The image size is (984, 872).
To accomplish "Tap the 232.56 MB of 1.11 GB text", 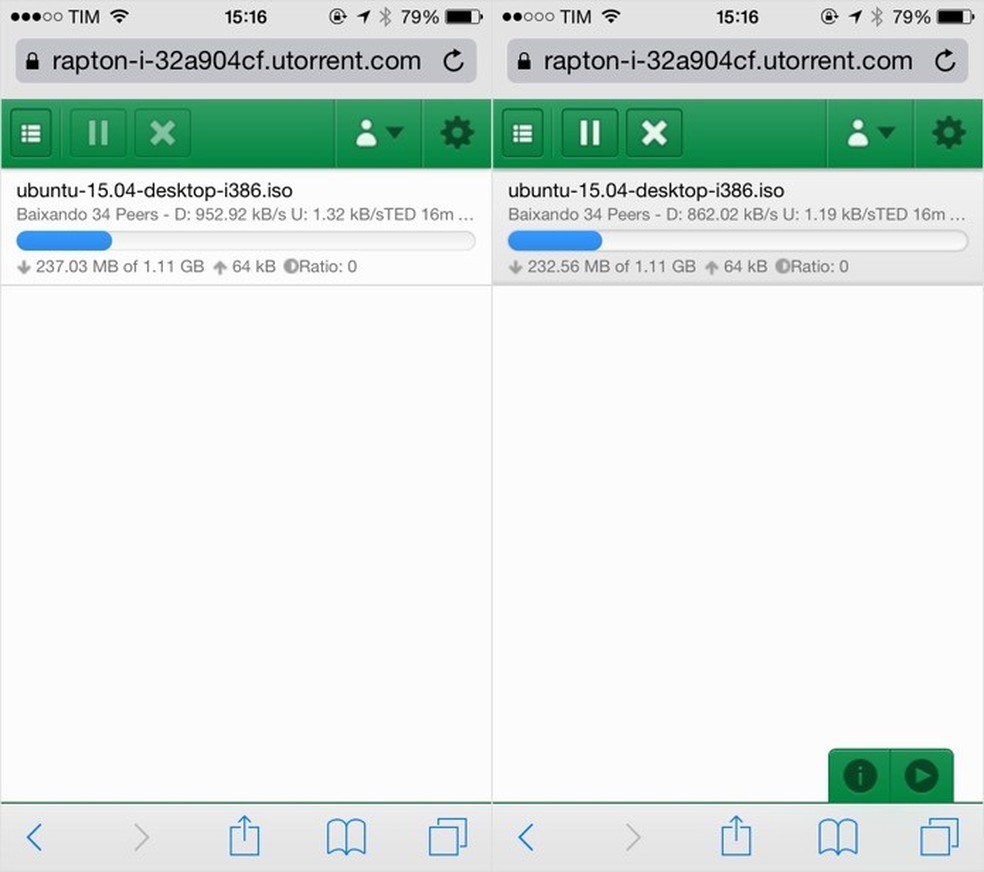I will tap(611, 267).
